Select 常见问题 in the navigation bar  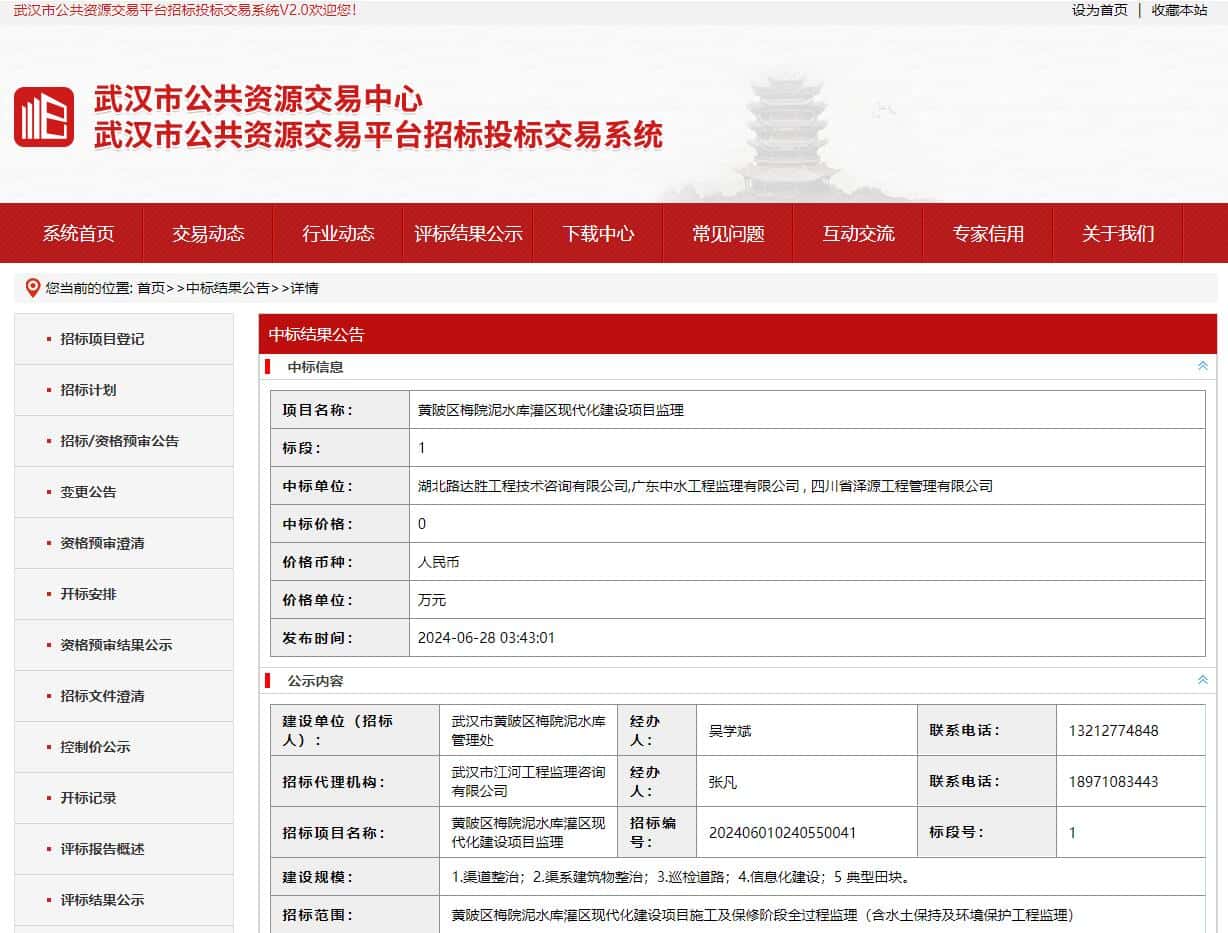(728, 234)
